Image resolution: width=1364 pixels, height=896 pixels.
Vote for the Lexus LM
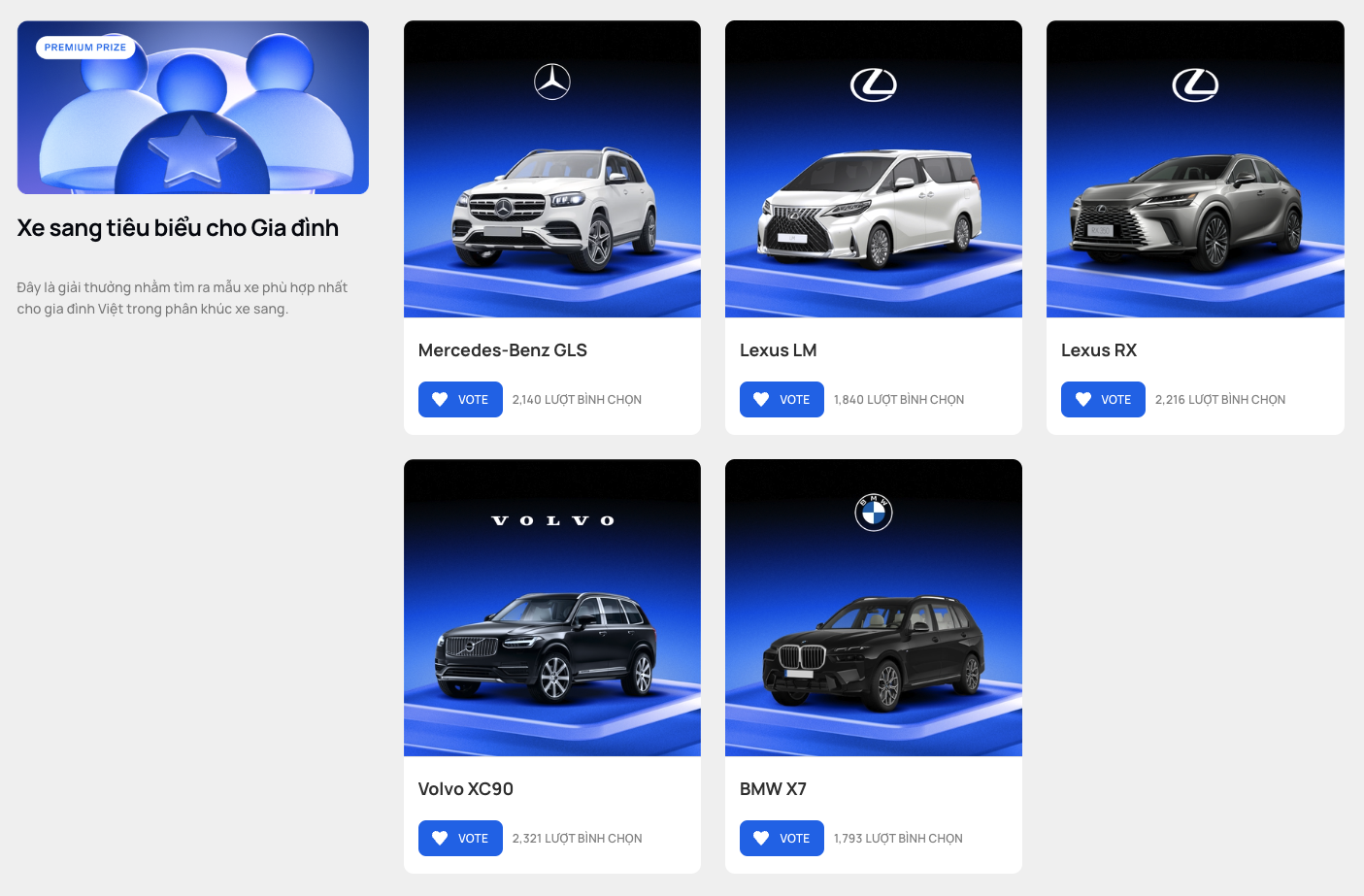[782, 400]
